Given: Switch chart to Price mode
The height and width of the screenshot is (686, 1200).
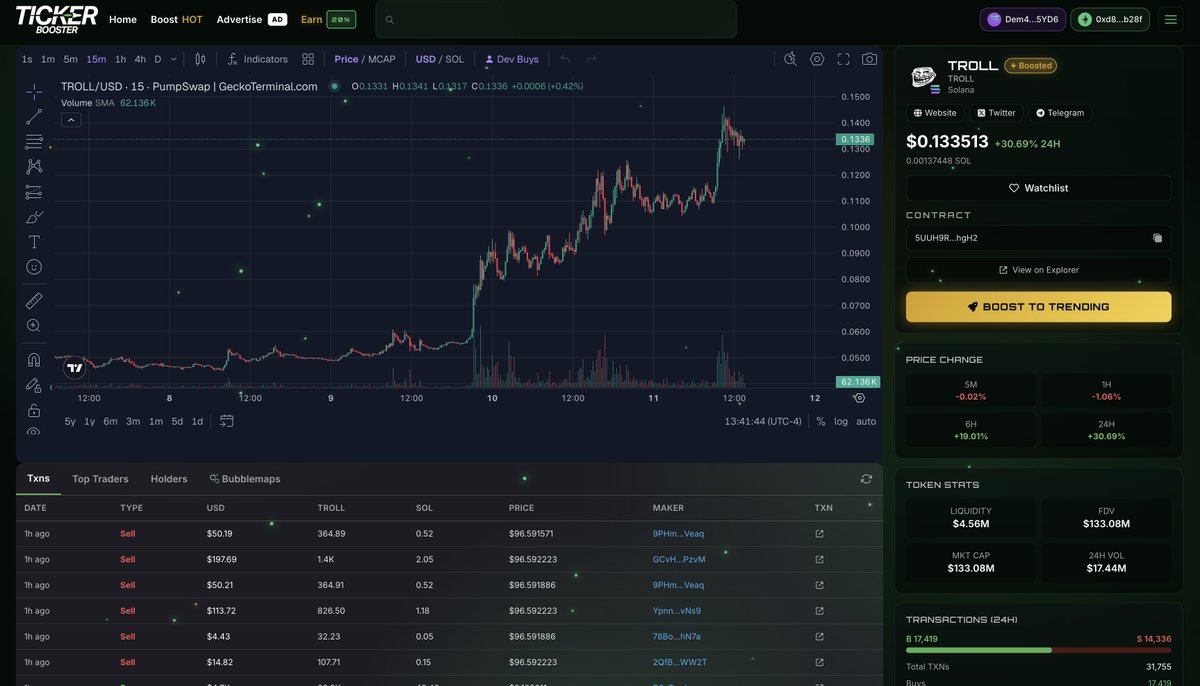Looking at the screenshot, I should click(x=346, y=59).
